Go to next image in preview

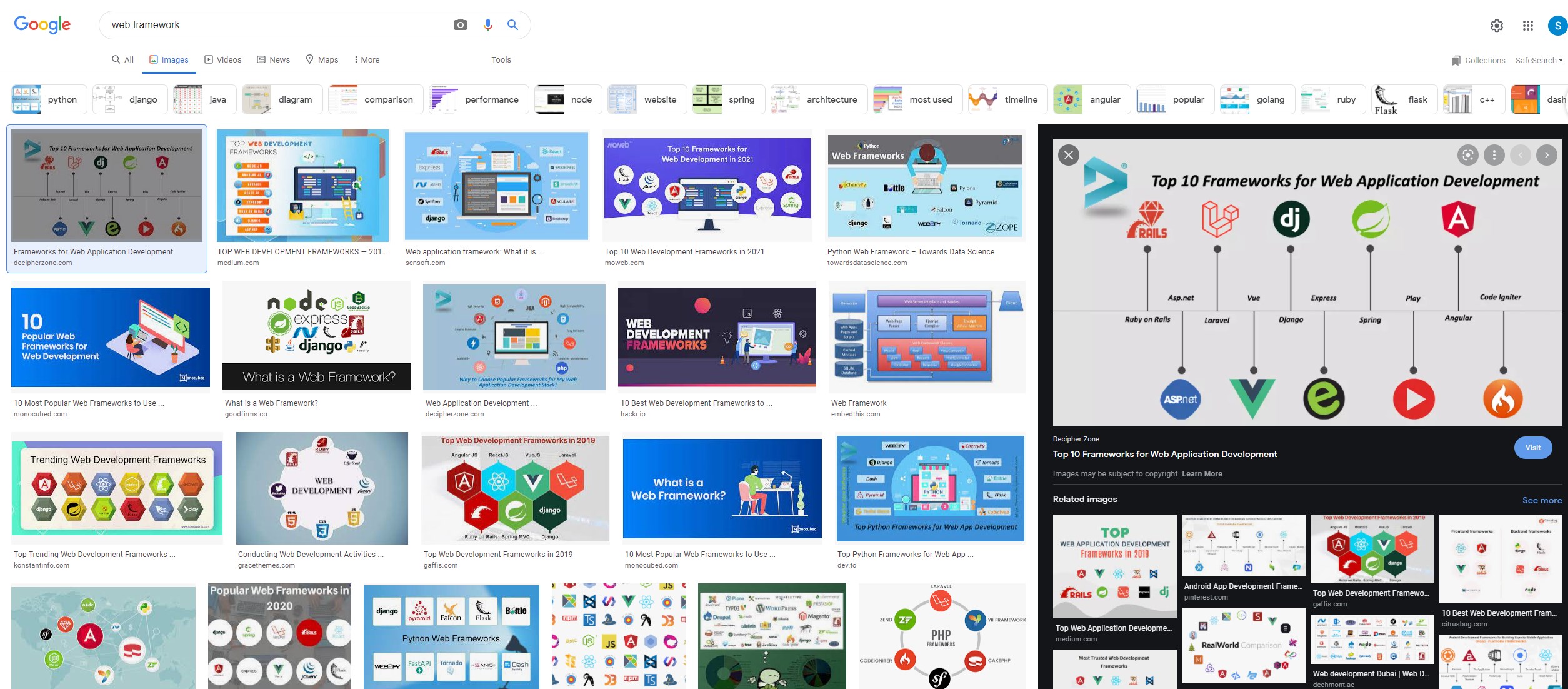pyautogui.click(x=1547, y=155)
